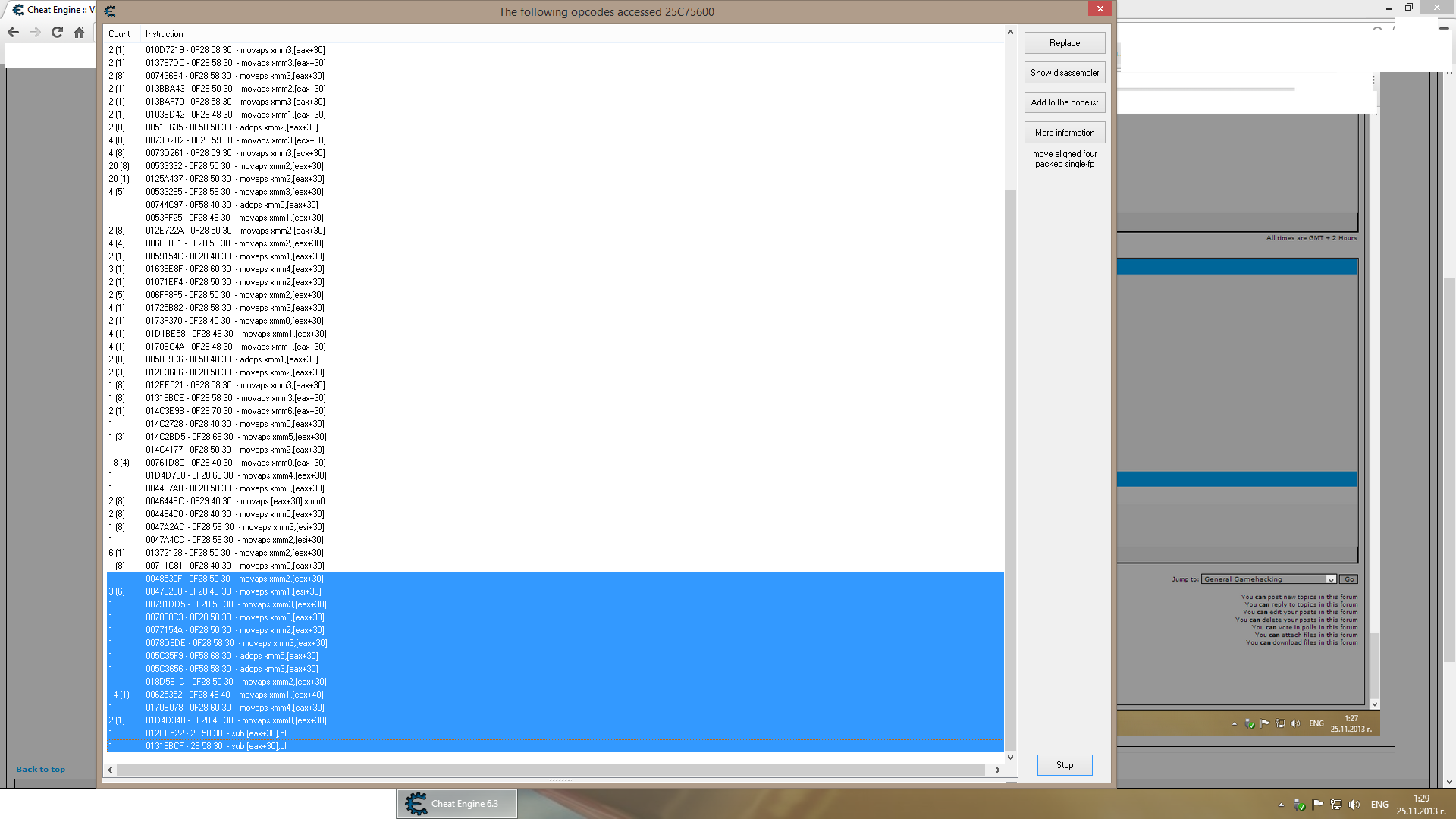Select the opcode row 00533332 movaps xmm2
1456x819 pixels.
click(x=227, y=166)
